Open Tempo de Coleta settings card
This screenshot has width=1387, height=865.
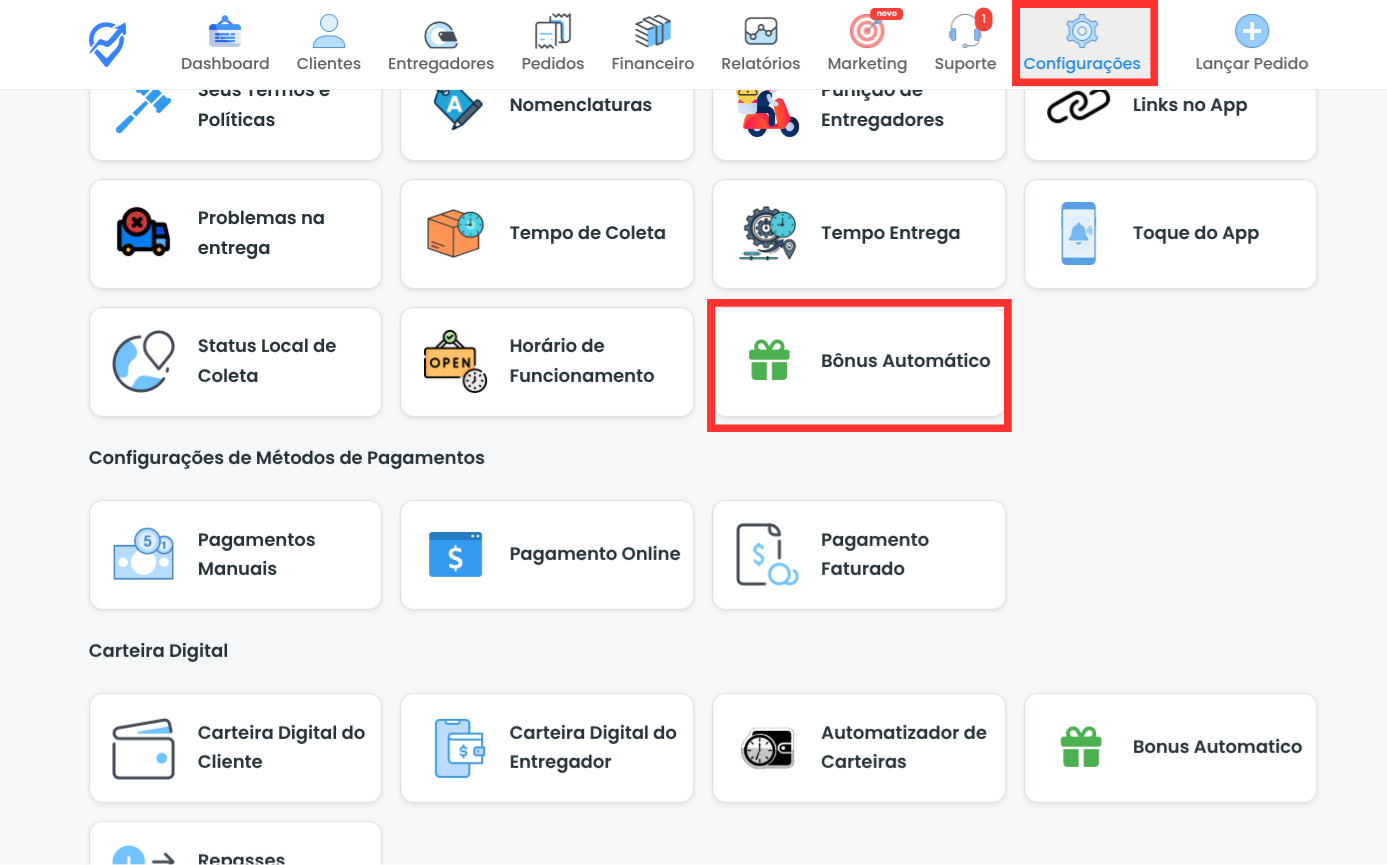point(546,234)
